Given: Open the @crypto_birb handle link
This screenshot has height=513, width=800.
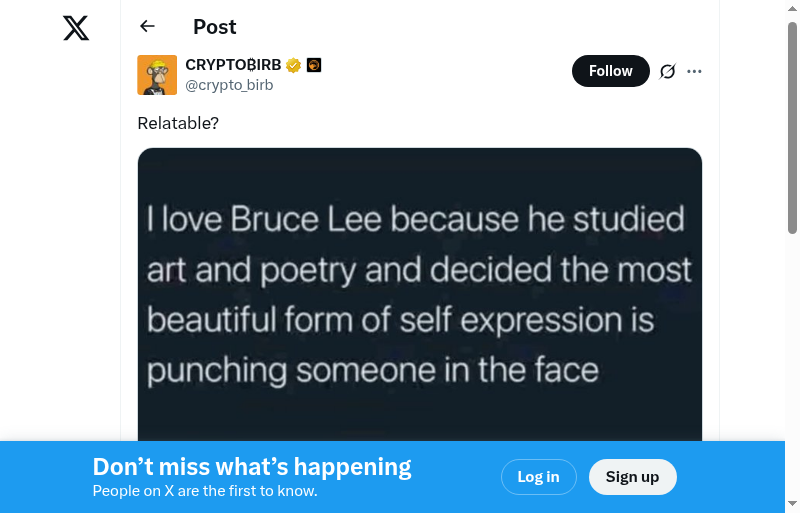Looking at the screenshot, I should pyautogui.click(x=229, y=85).
